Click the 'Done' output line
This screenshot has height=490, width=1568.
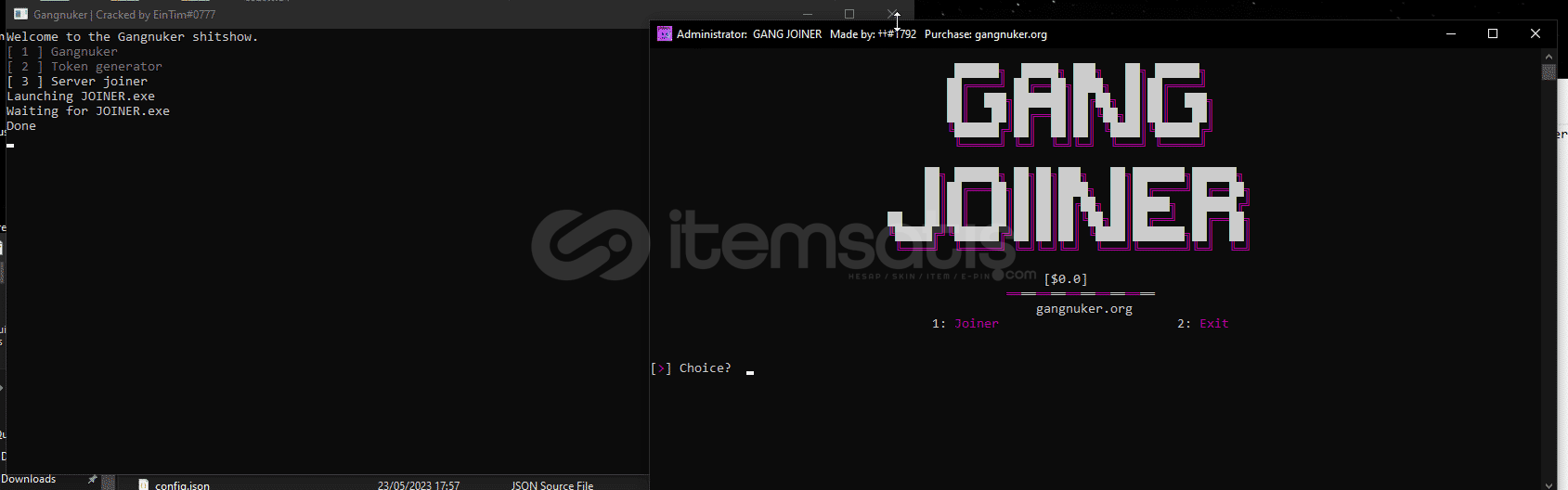pyautogui.click(x=21, y=126)
